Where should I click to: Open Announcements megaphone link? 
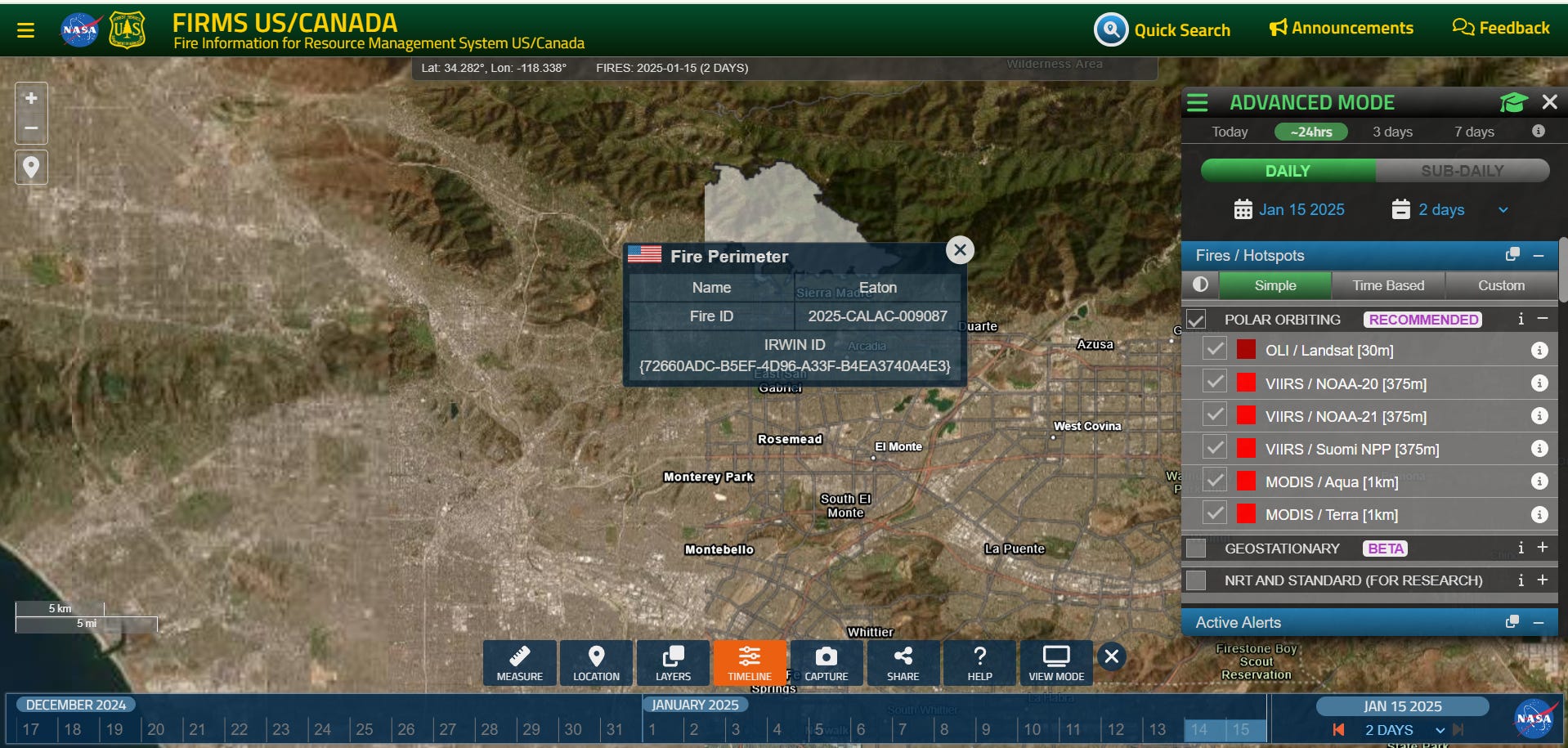coord(1341,28)
